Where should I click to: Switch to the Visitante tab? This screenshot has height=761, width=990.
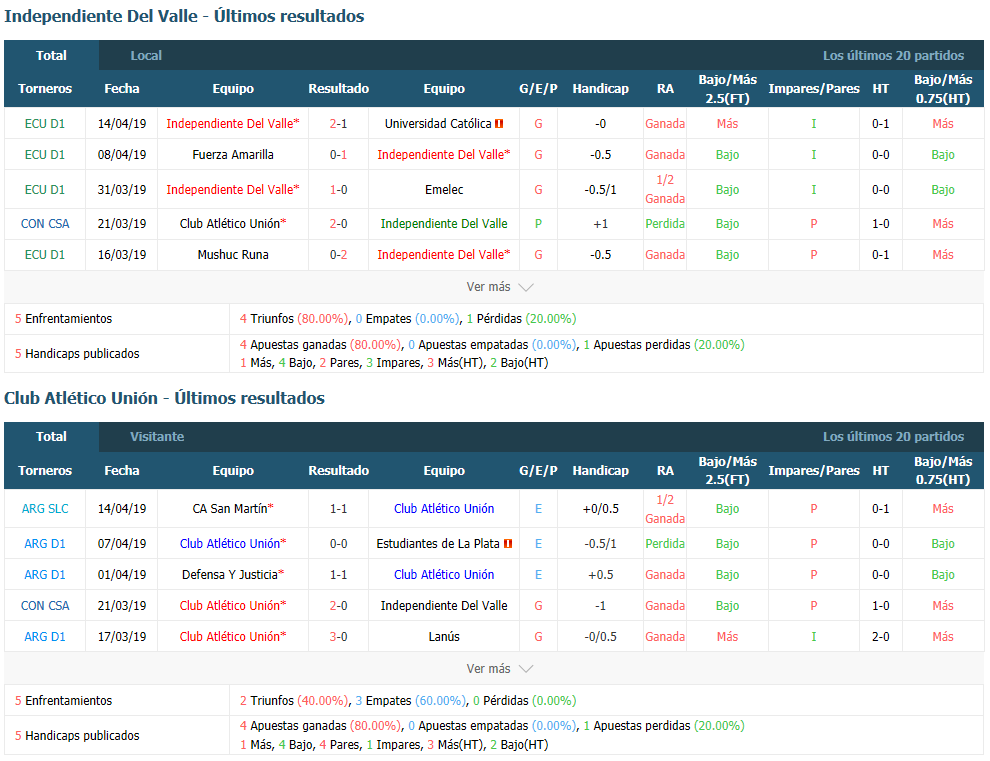coord(157,436)
